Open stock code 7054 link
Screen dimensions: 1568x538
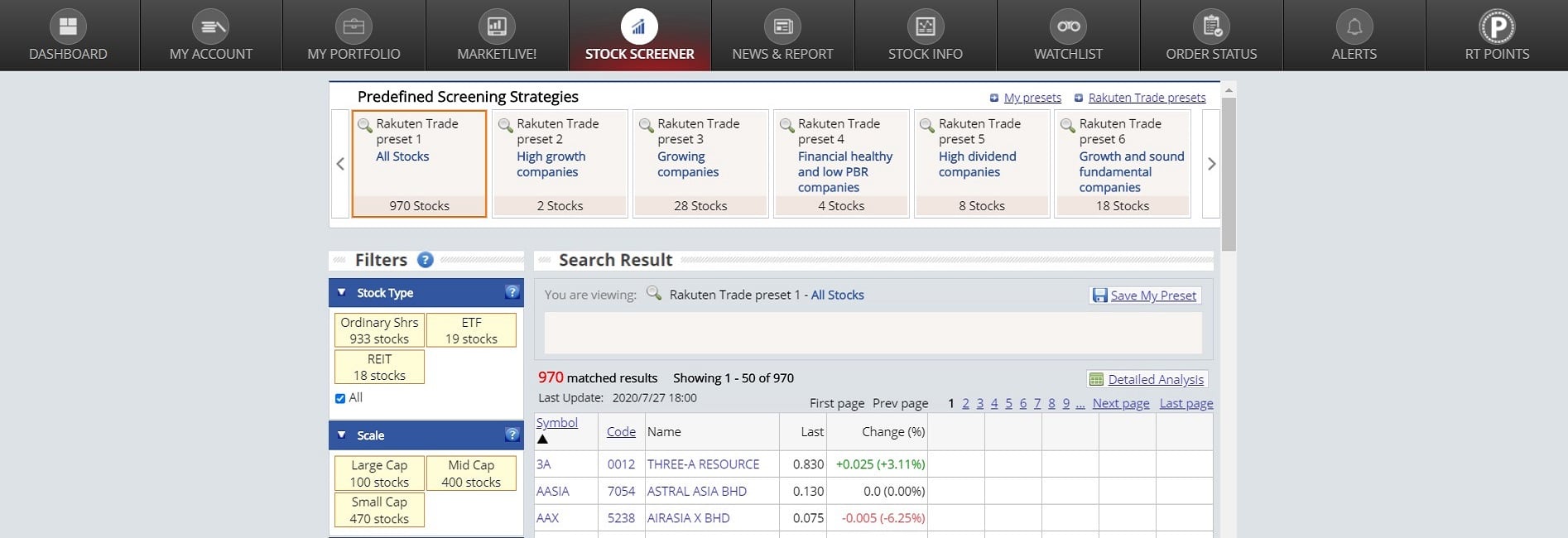coord(621,491)
